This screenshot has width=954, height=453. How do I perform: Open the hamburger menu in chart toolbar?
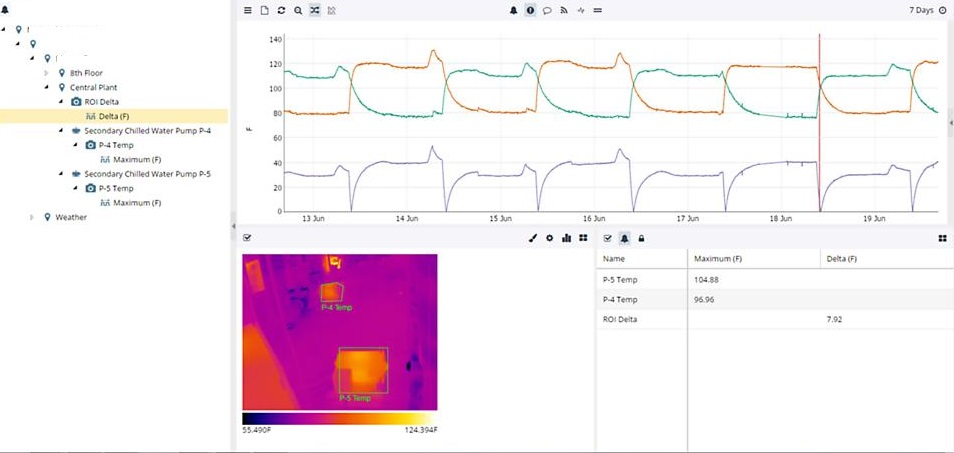click(x=248, y=10)
